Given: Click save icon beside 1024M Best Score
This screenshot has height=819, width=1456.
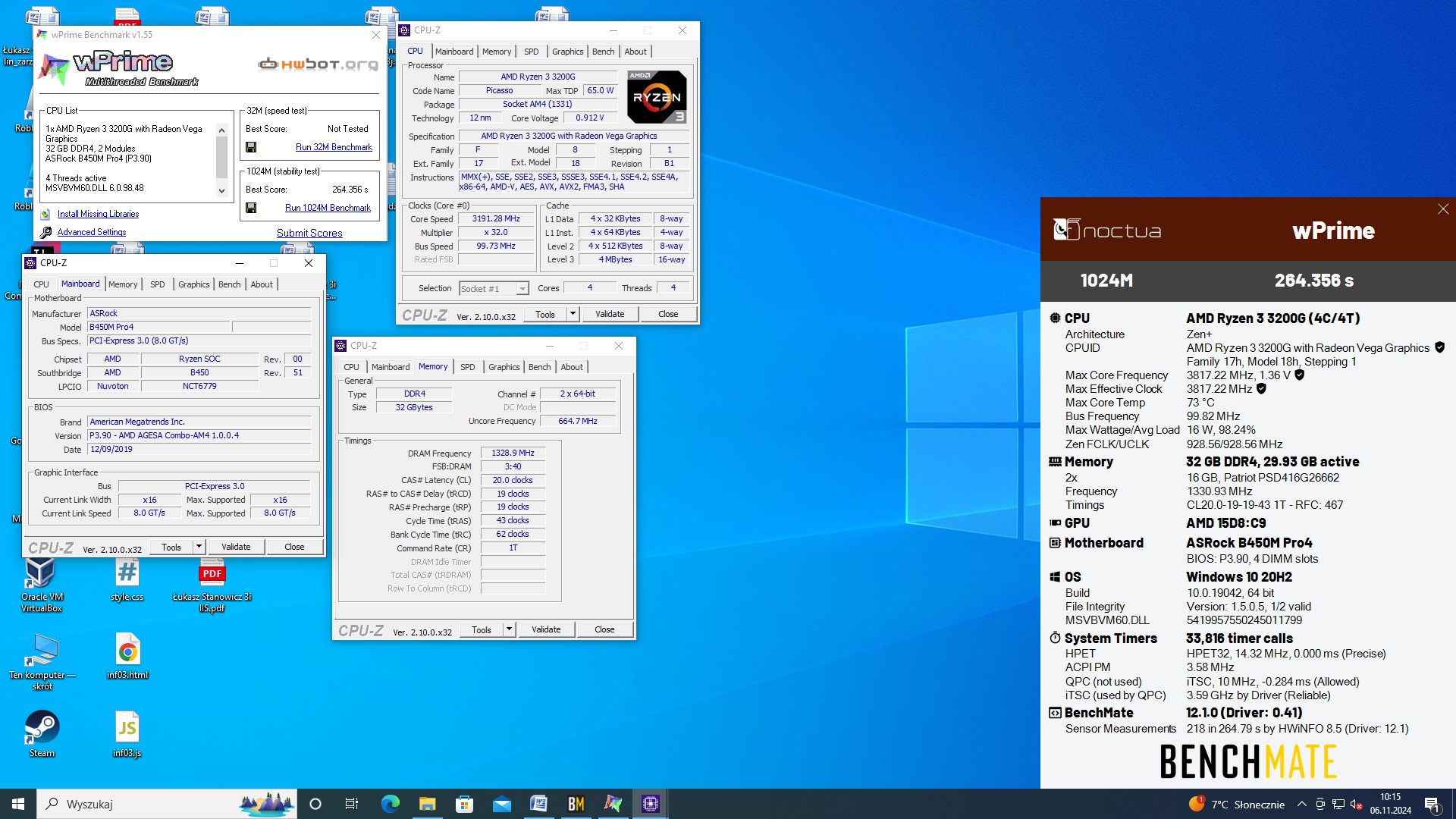Looking at the screenshot, I should click(x=251, y=208).
